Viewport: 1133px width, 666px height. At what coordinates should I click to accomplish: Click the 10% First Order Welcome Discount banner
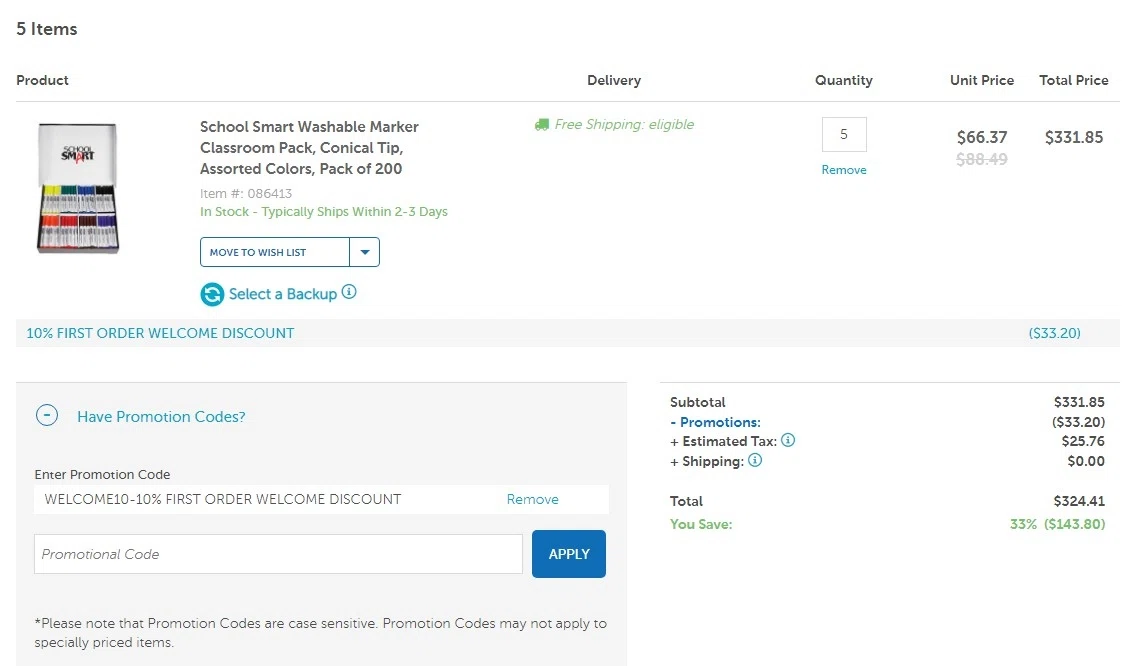160,333
